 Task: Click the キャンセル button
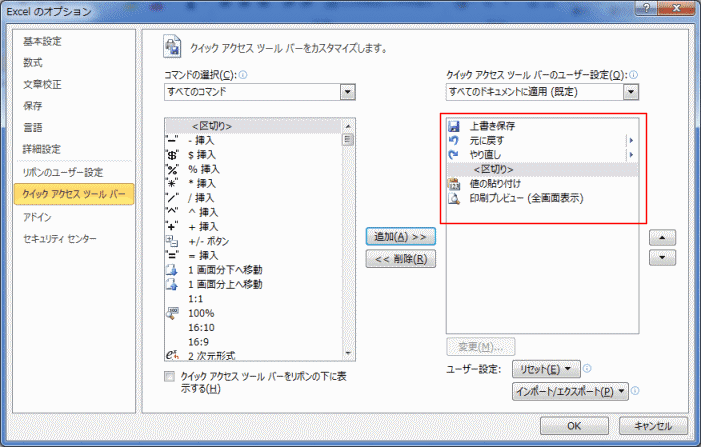click(x=653, y=426)
